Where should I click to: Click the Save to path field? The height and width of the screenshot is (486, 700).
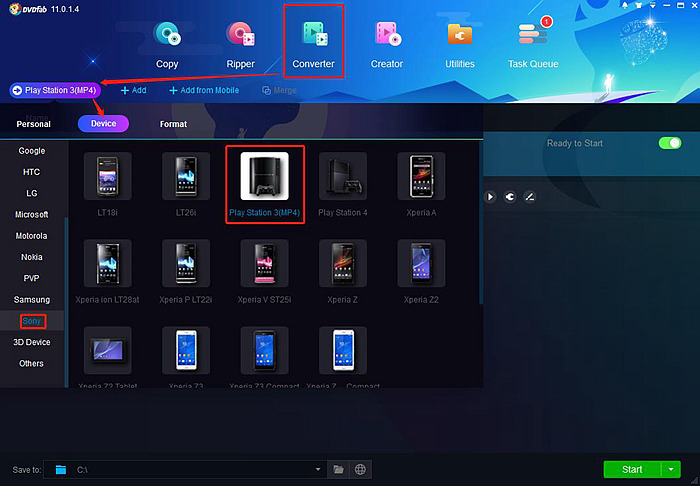point(185,469)
